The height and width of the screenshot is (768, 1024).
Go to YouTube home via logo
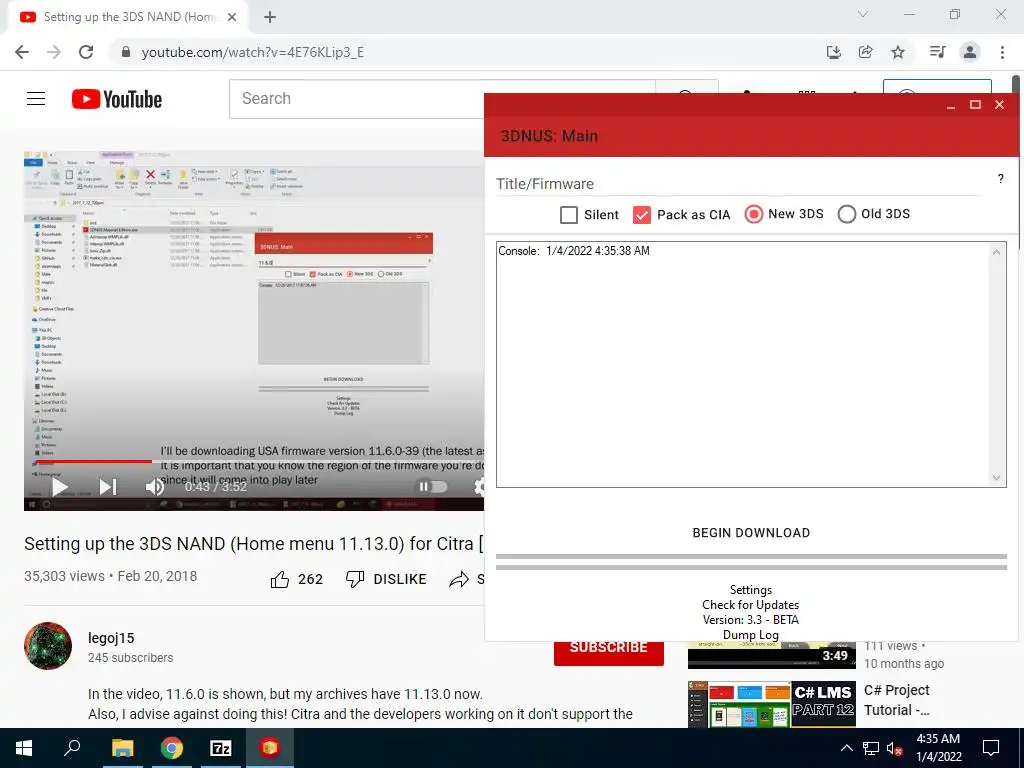(x=117, y=99)
